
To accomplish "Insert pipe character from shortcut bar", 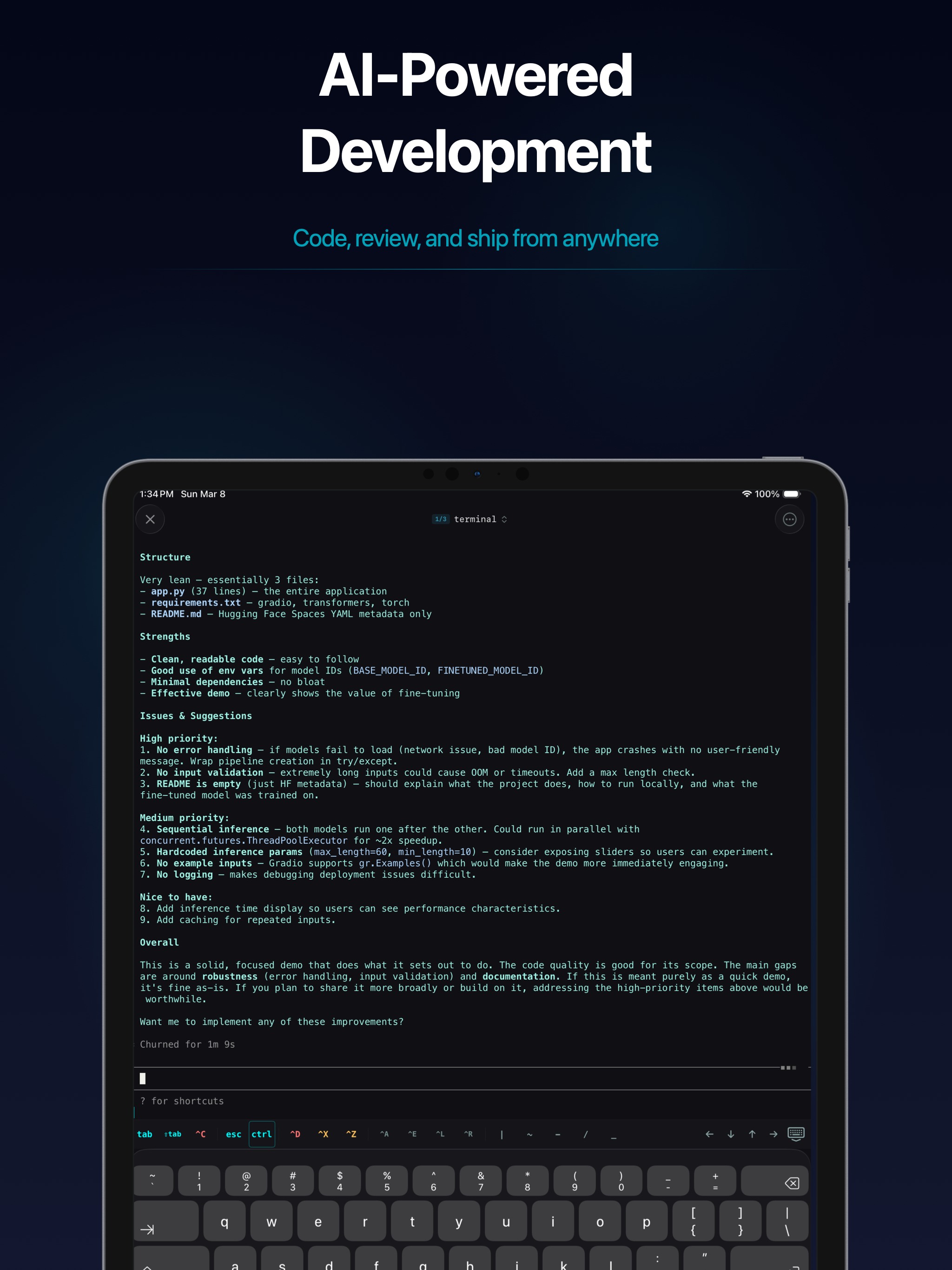I will pos(502,1134).
